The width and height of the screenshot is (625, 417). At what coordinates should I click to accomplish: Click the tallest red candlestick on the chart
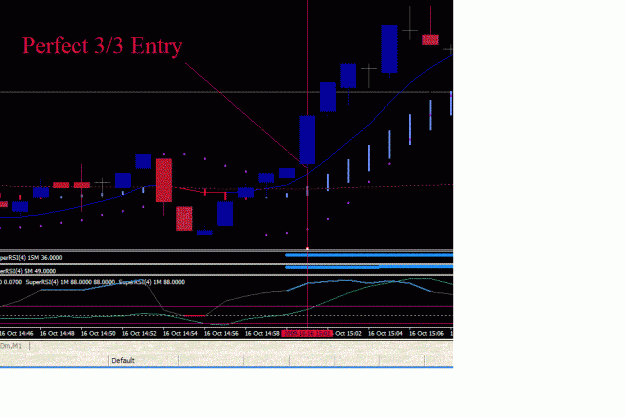164,180
